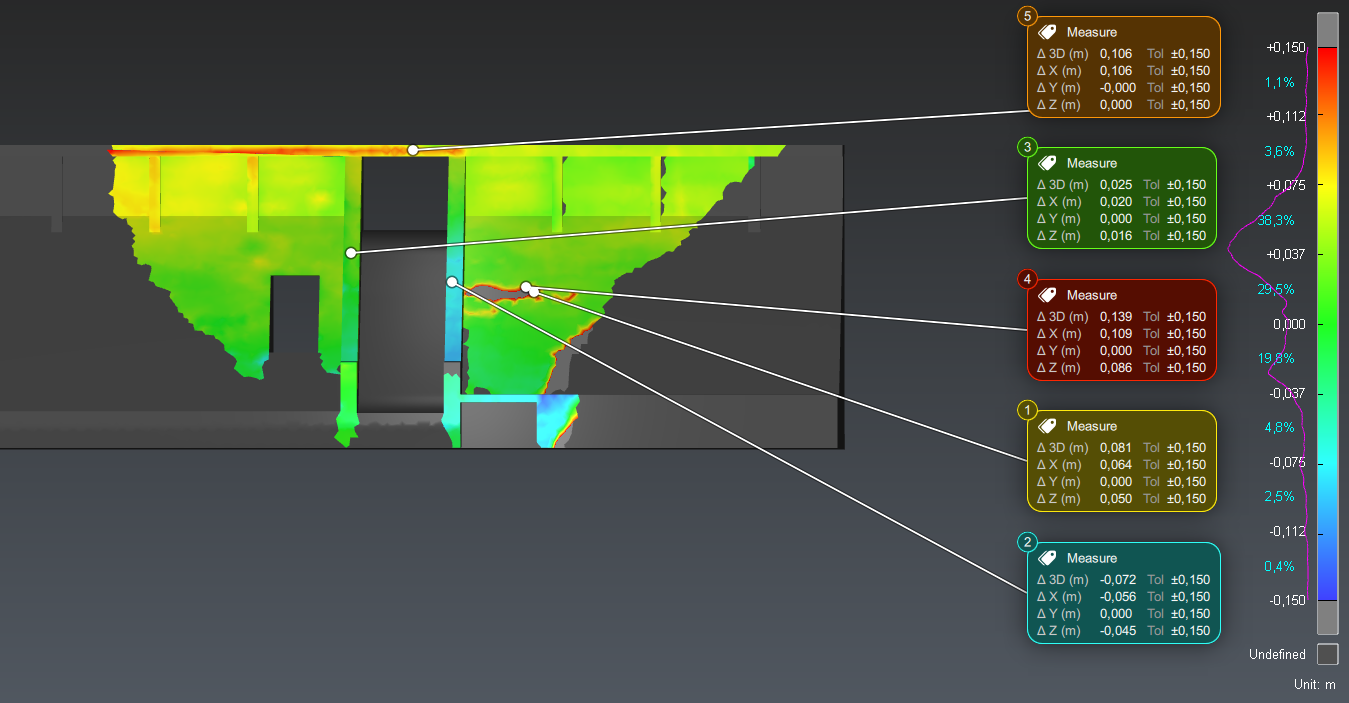
Task: Click the tag icon in Measure 5 label
Action: [1046, 32]
